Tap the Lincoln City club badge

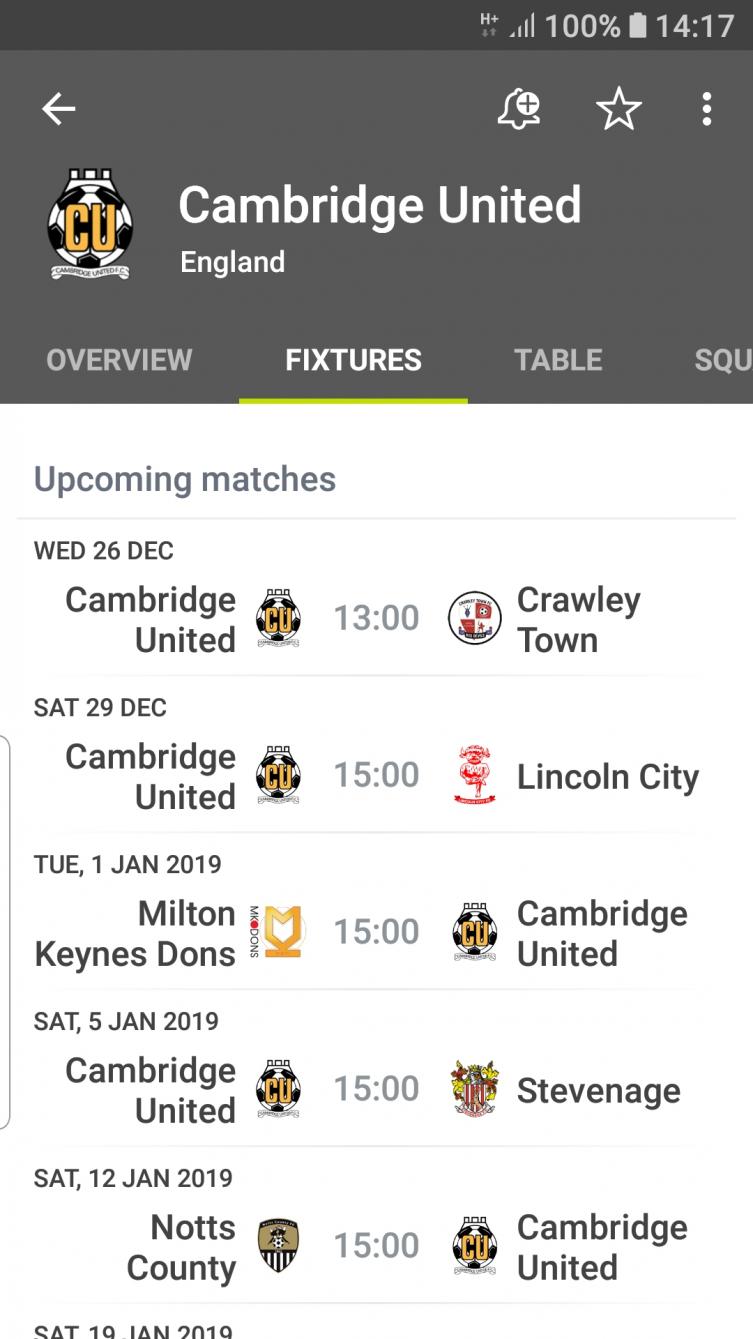click(x=474, y=775)
